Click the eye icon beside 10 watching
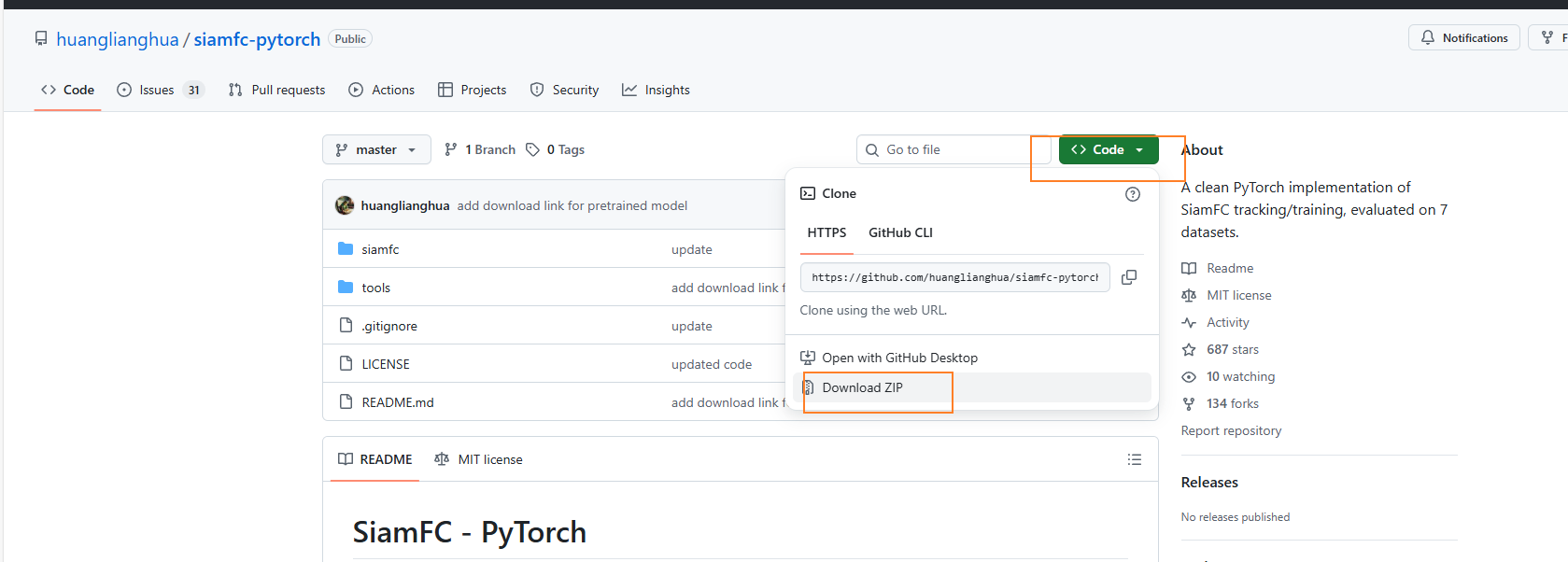1568x562 pixels. coord(1189,376)
